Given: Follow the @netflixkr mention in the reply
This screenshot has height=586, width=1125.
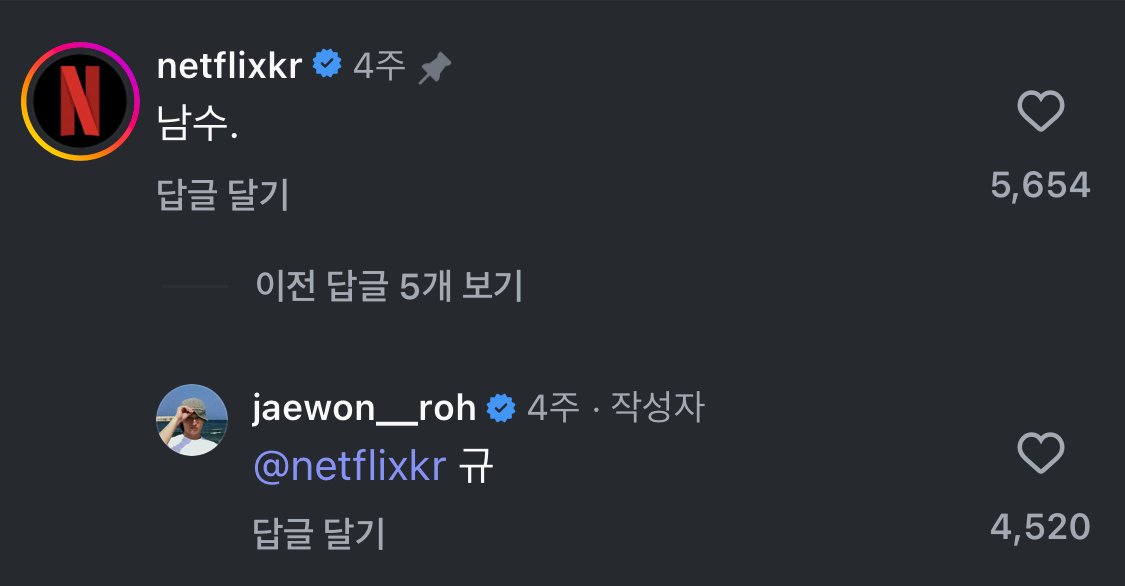Looking at the screenshot, I should tap(349, 467).
